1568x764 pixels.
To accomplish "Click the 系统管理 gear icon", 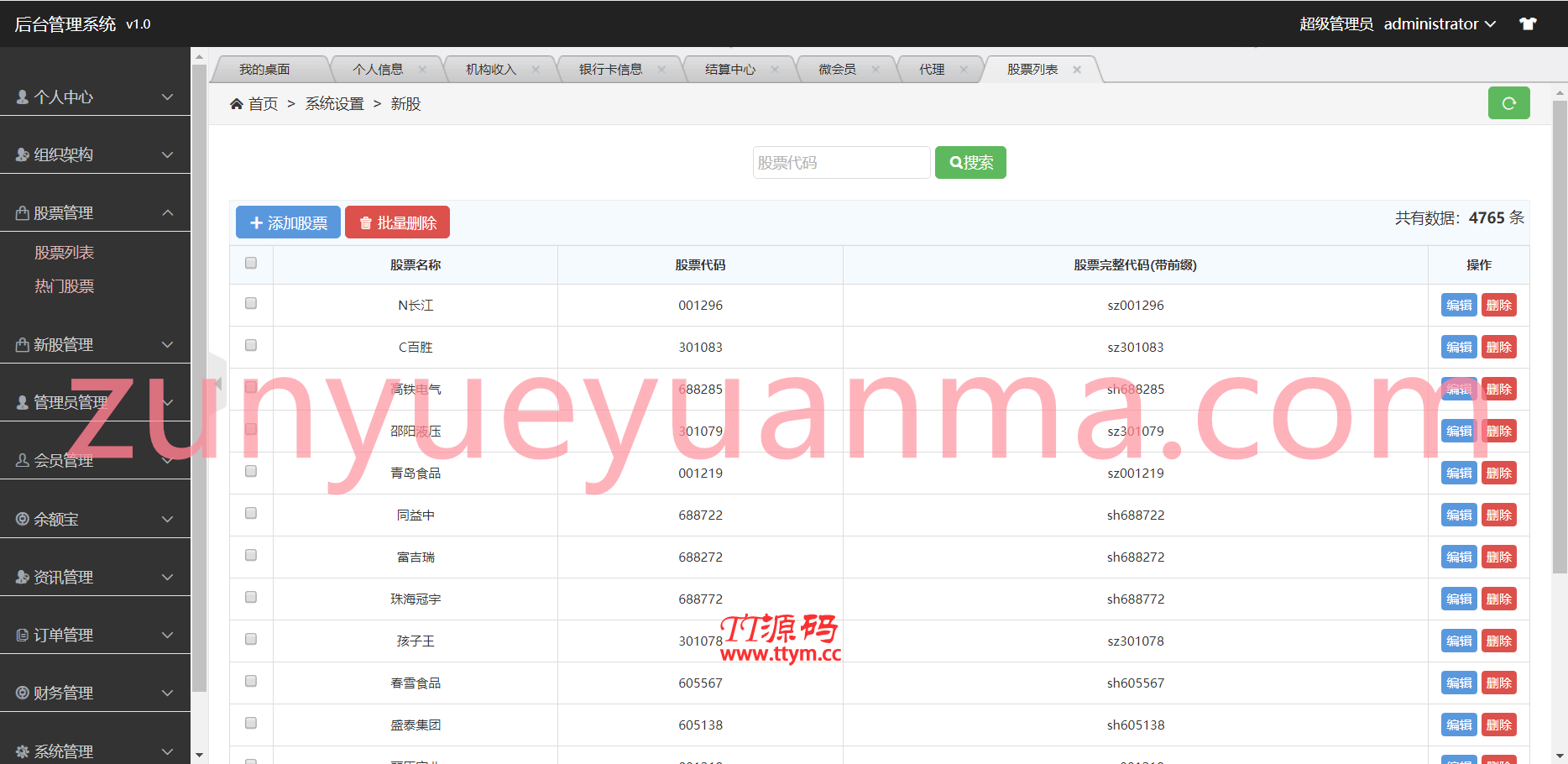I will pos(23,751).
